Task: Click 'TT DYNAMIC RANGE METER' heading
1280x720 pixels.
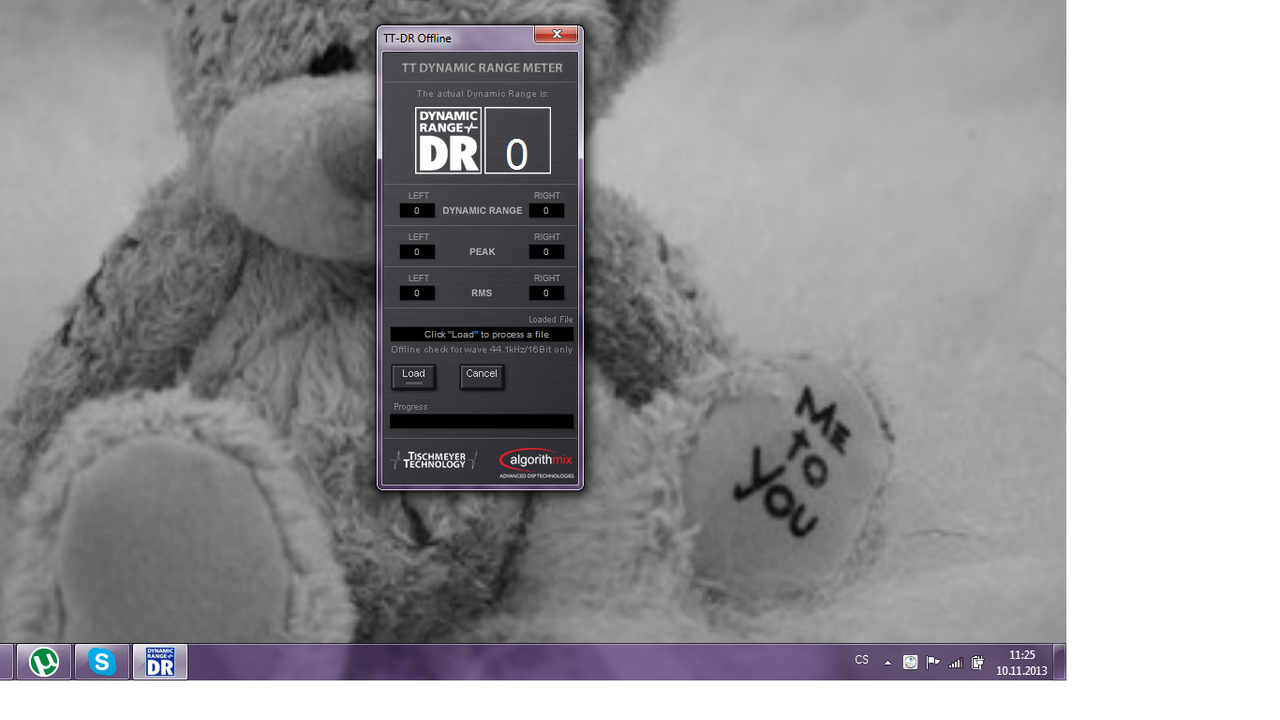Action: click(x=482, y=68)
